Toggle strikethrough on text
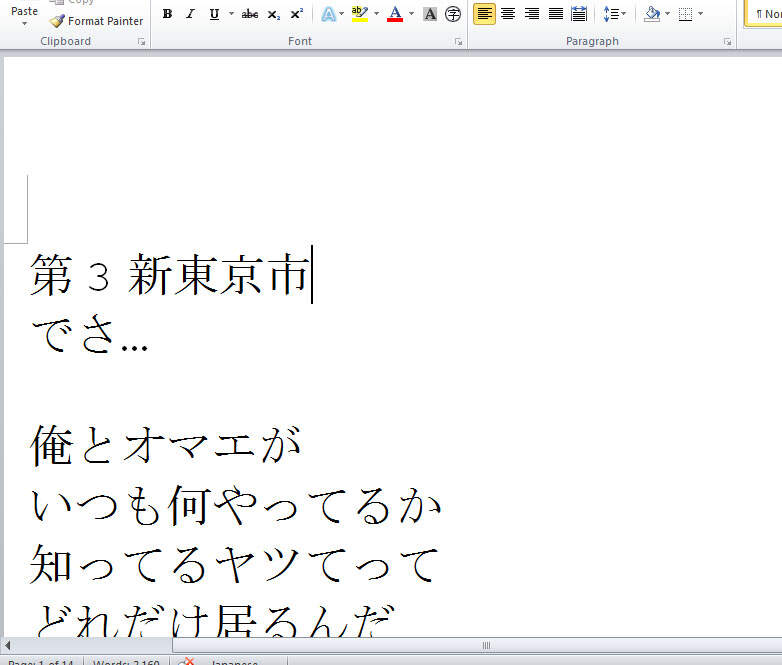This screenshot has height=665, width=782. click(x=250, y=14)
